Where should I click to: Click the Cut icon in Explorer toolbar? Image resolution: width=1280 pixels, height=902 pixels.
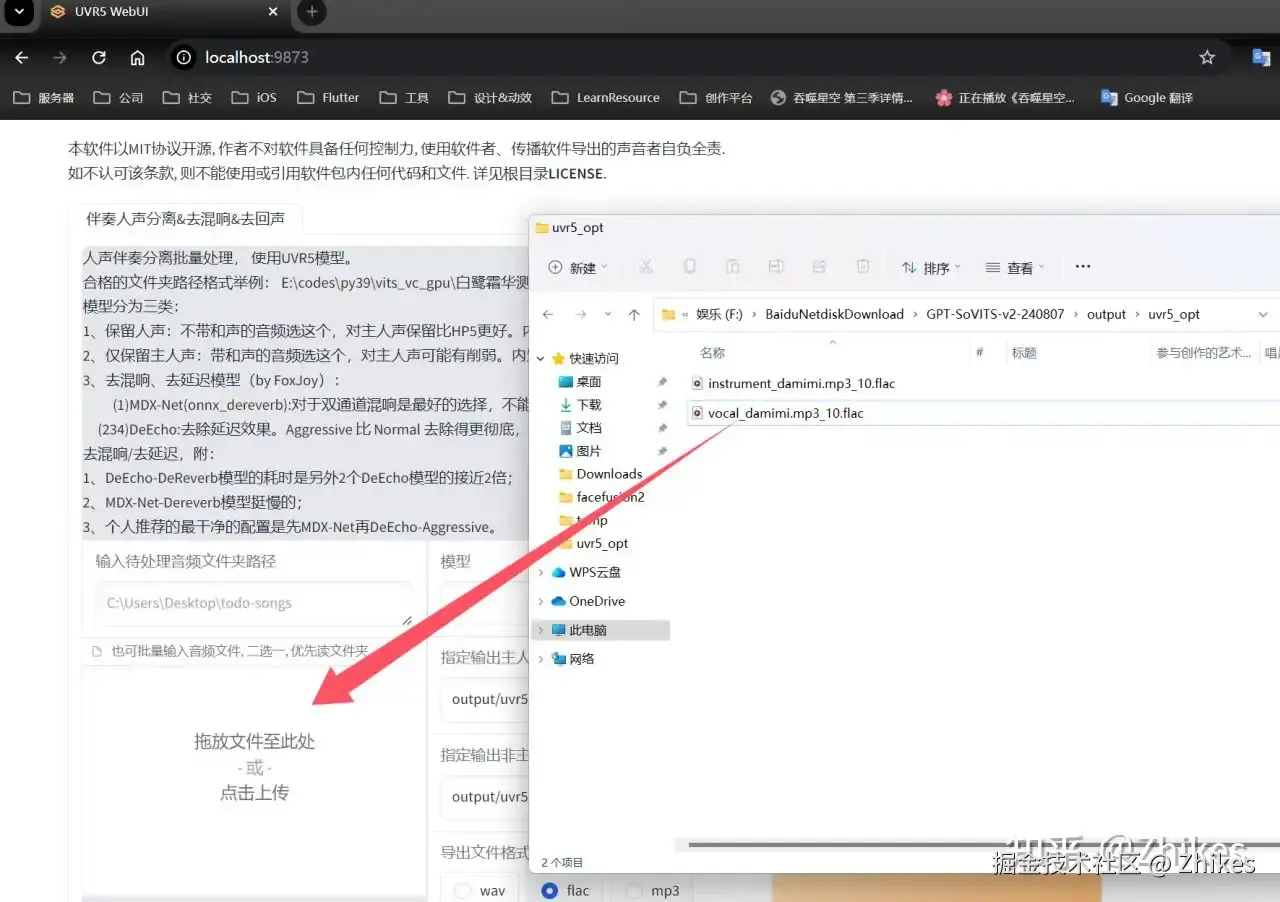click(646, 267)
